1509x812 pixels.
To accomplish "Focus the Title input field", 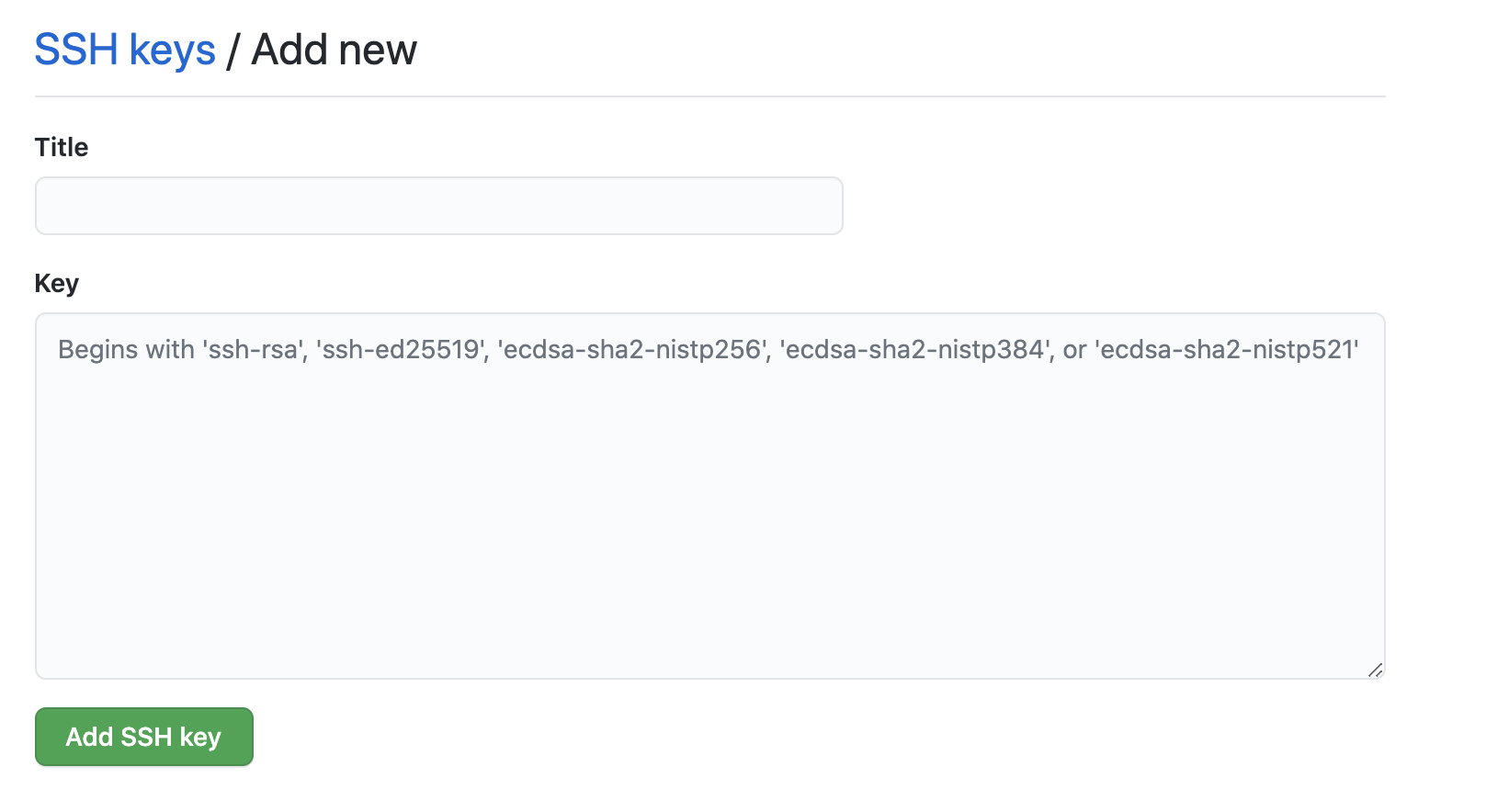I will [439, 206].
